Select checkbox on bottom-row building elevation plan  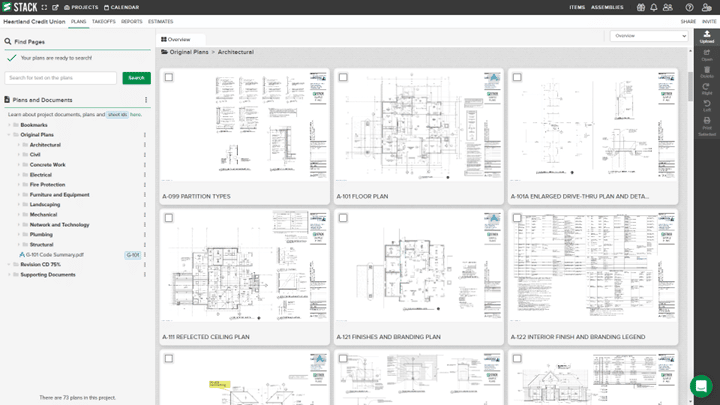pyautogui.click(x=517, y=358)
